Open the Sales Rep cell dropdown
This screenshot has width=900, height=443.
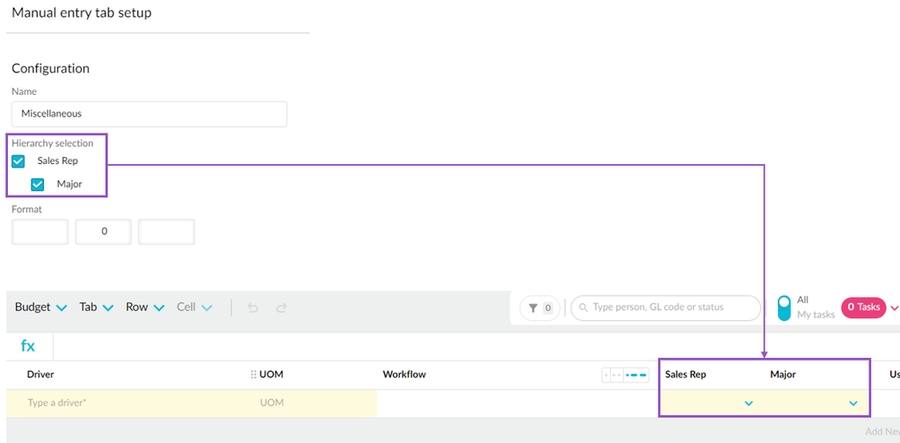(x=748, y=403)
